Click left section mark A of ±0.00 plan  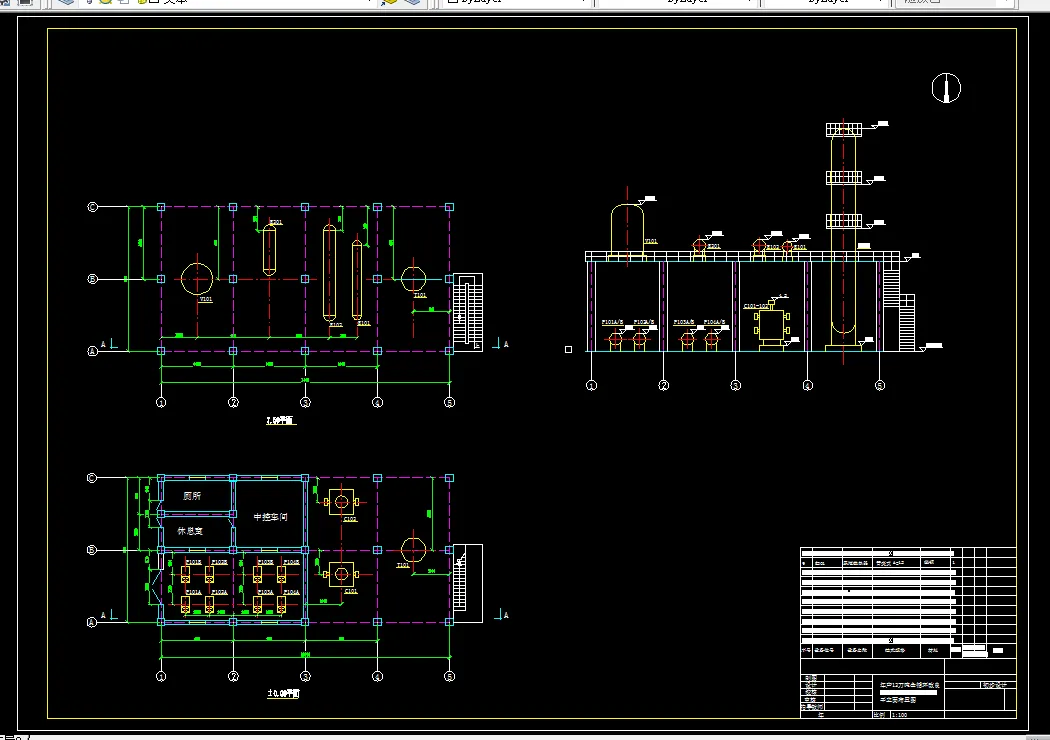click(108, 615)
